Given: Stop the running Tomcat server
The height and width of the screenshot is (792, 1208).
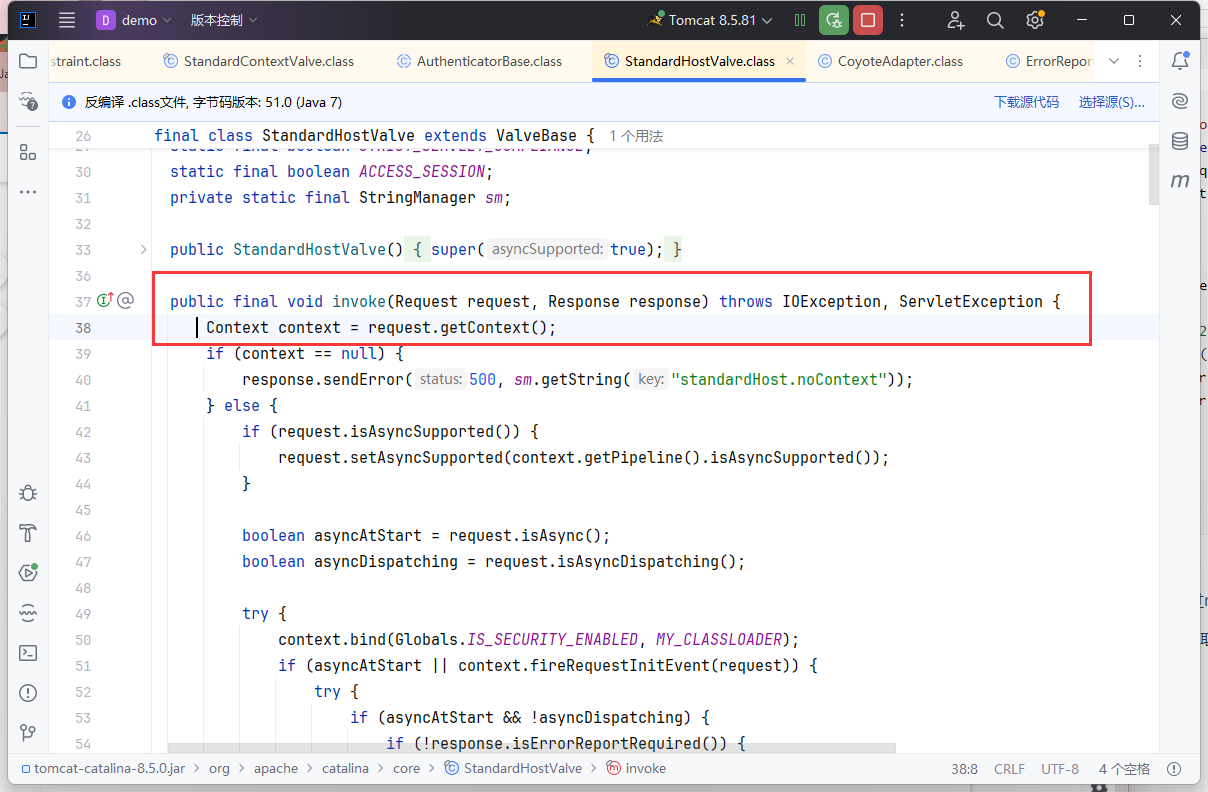Looking at the screenshot, I should point(867,20).
